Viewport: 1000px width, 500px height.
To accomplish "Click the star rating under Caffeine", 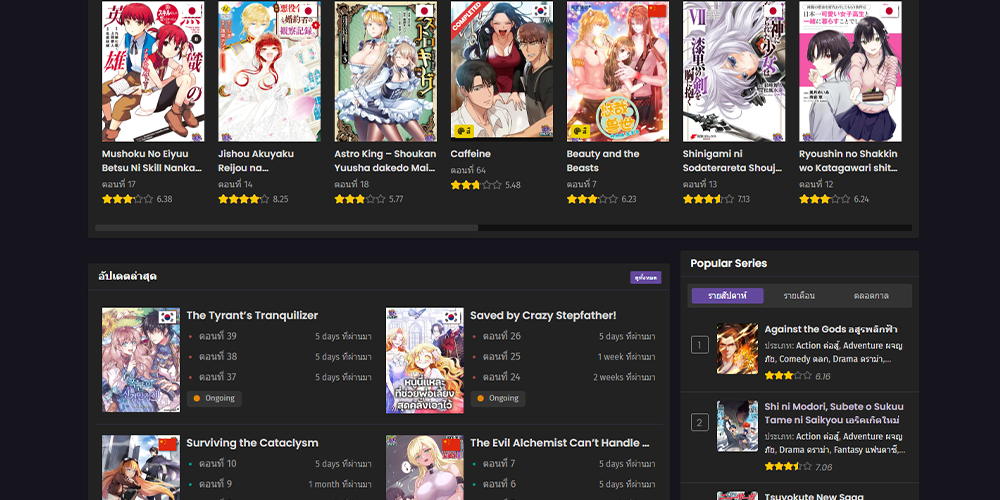I will [x=476, y=185].
